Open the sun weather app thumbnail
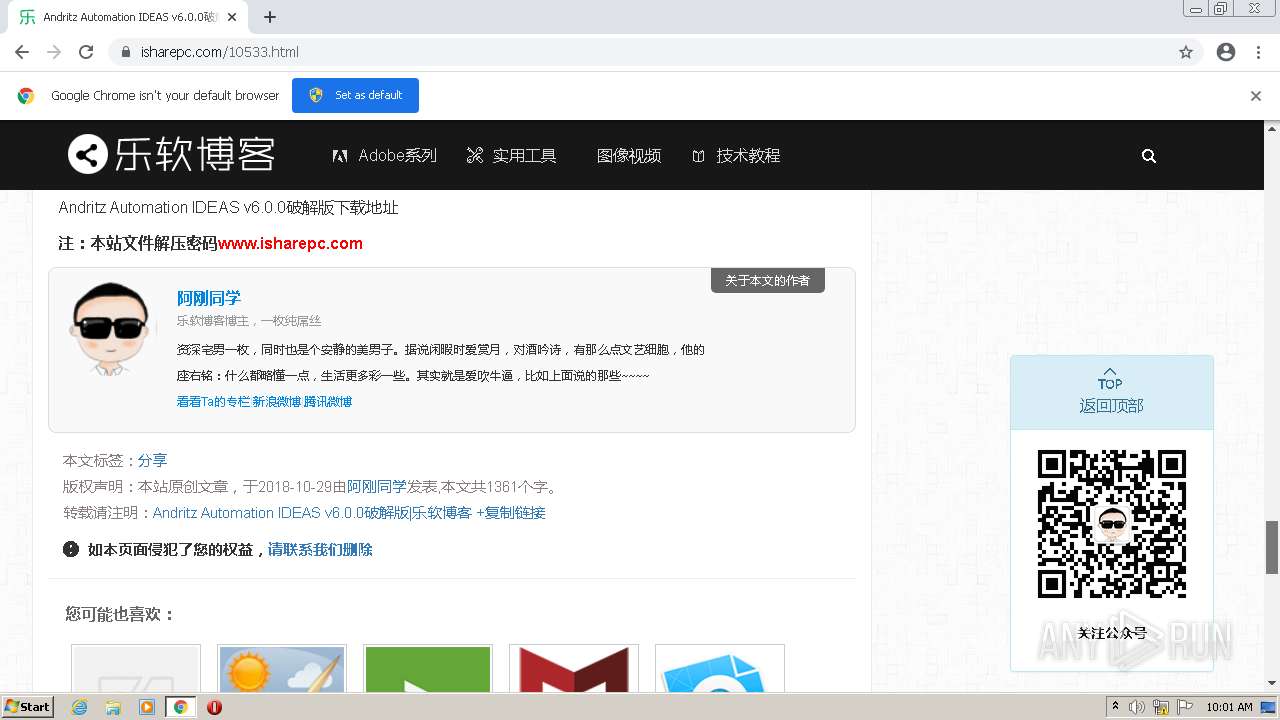This screenshot has width=1280, height=720. 282,668
